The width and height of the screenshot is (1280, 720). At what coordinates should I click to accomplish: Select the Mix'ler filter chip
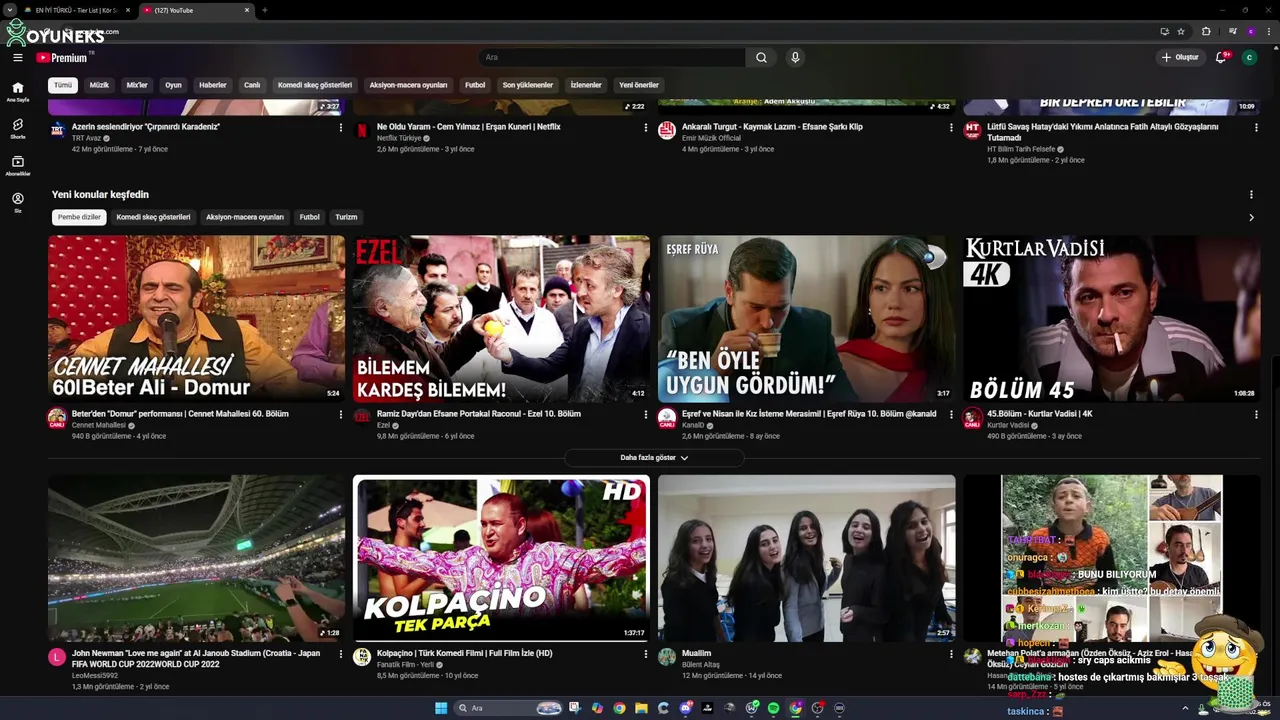pyautogui.click(x=137, y=85)
